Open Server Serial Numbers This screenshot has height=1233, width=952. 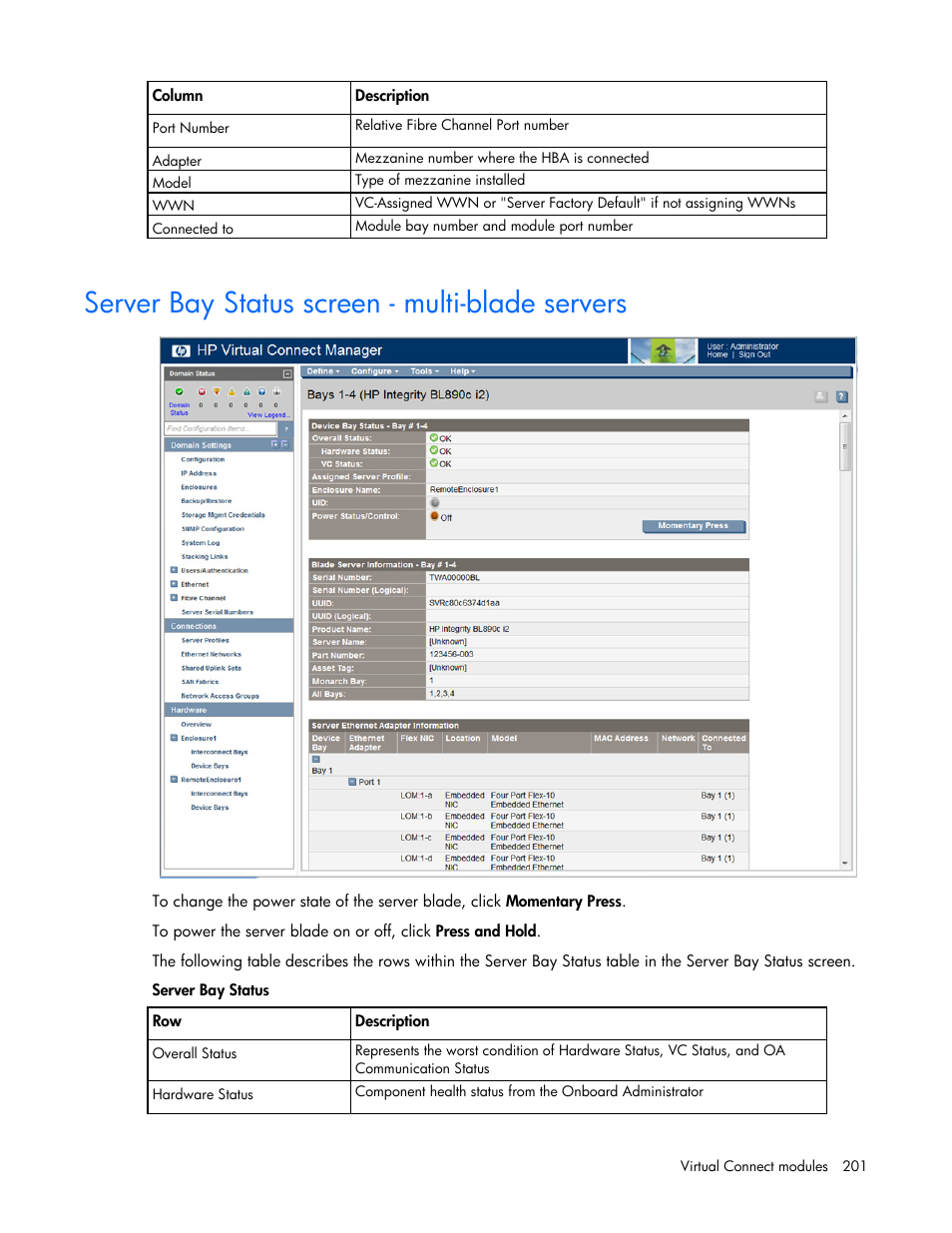click(x=217, y=612)
